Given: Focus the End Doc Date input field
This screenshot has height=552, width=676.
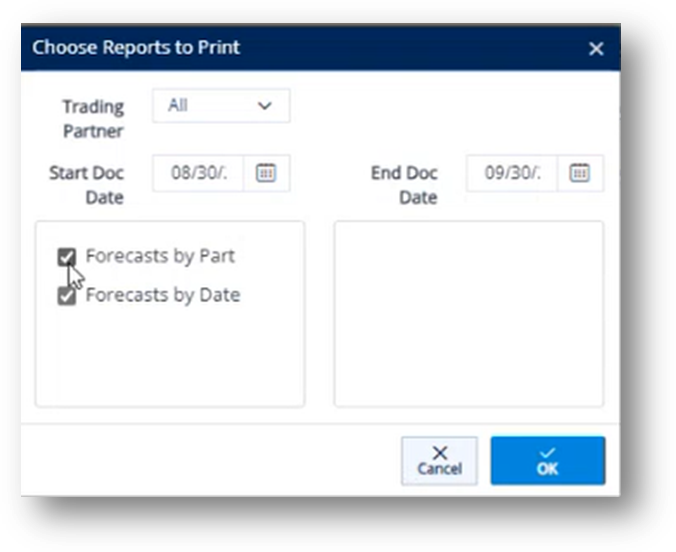Looking at the screenshot, I should pyautogui.click(x=512, y=173).
